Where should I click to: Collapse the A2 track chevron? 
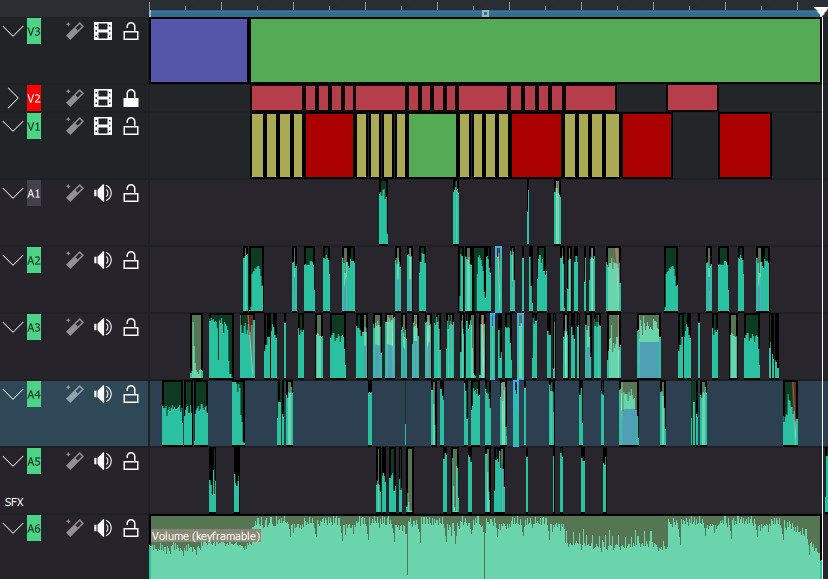[x=13, y=260]
